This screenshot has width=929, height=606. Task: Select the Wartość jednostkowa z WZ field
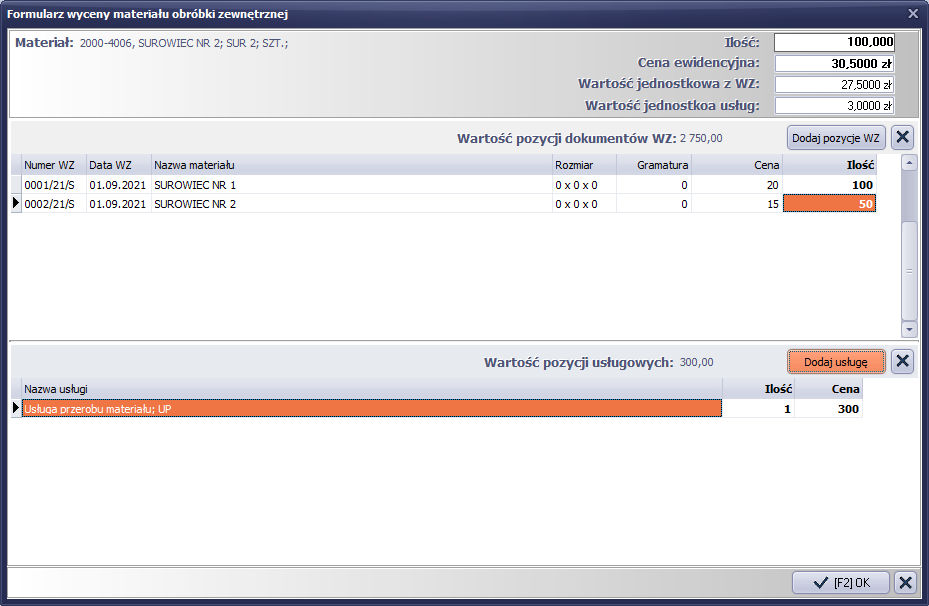[x=834, y=85]
